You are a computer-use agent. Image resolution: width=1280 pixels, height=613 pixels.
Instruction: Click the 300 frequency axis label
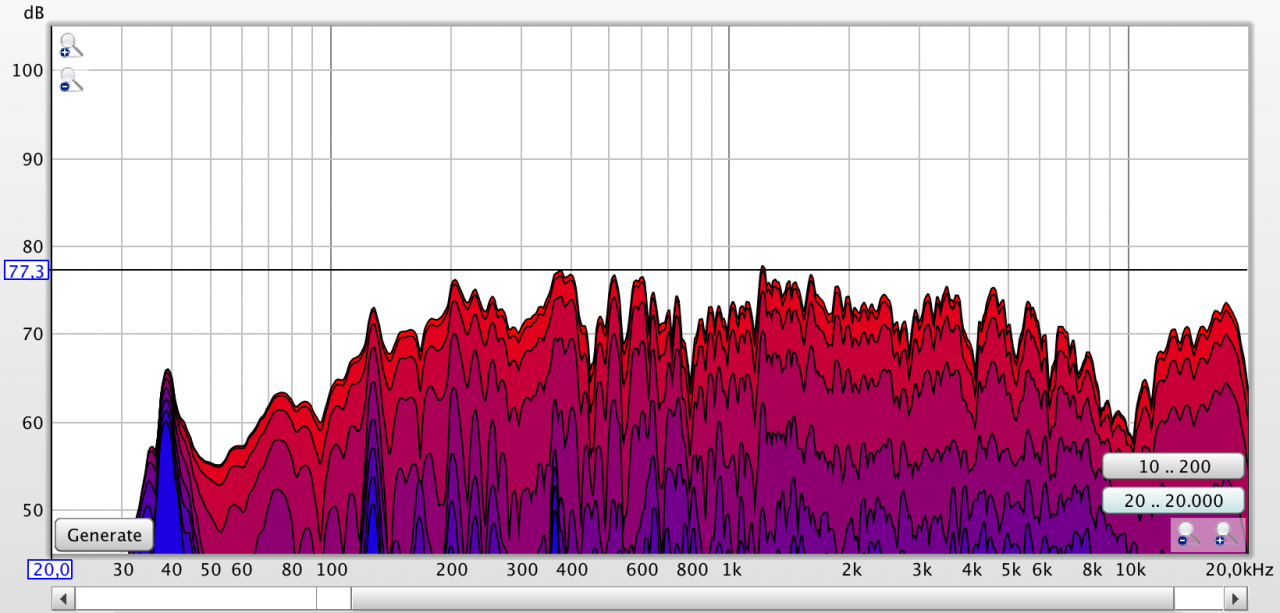[x=522, y=570]
